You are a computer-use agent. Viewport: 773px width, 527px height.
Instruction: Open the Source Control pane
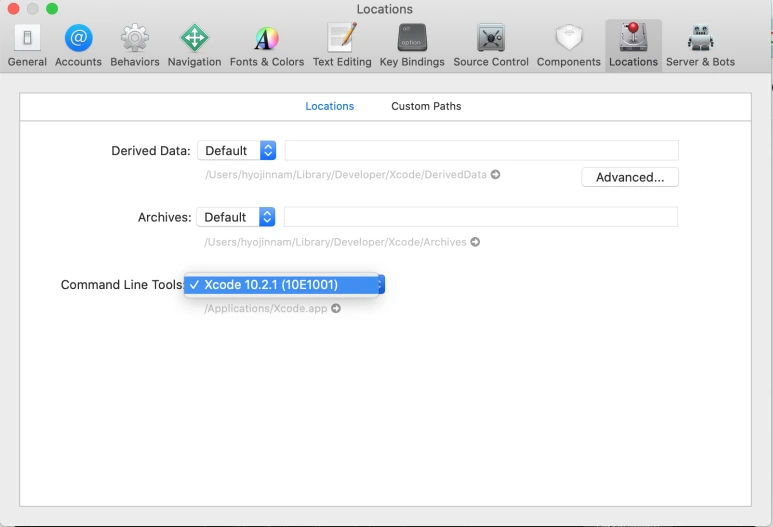(x=491, y=46)
